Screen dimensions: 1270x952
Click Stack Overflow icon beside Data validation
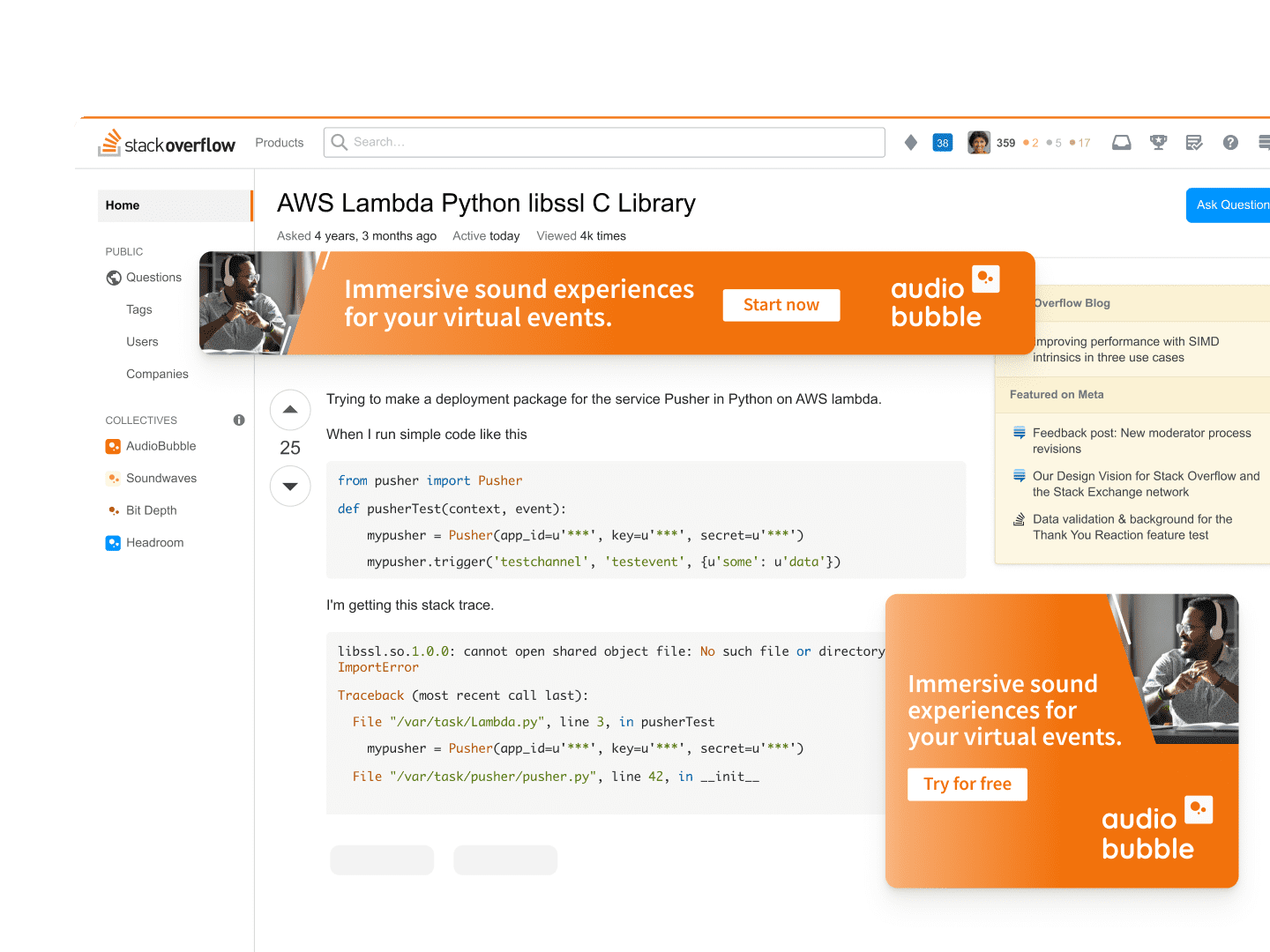[x=1019, y=519]
